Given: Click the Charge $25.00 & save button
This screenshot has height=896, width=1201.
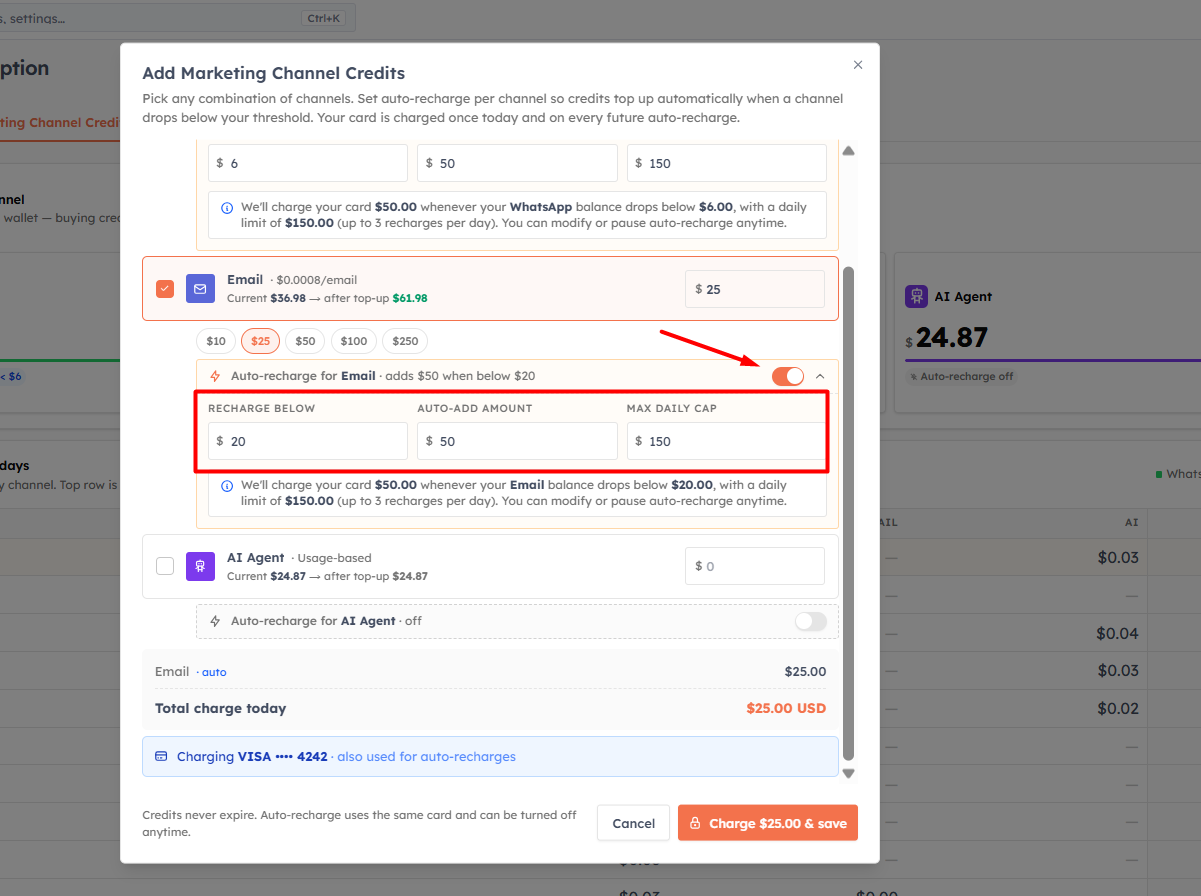Looking at the screenshot, I should click(x=768, y=823).
